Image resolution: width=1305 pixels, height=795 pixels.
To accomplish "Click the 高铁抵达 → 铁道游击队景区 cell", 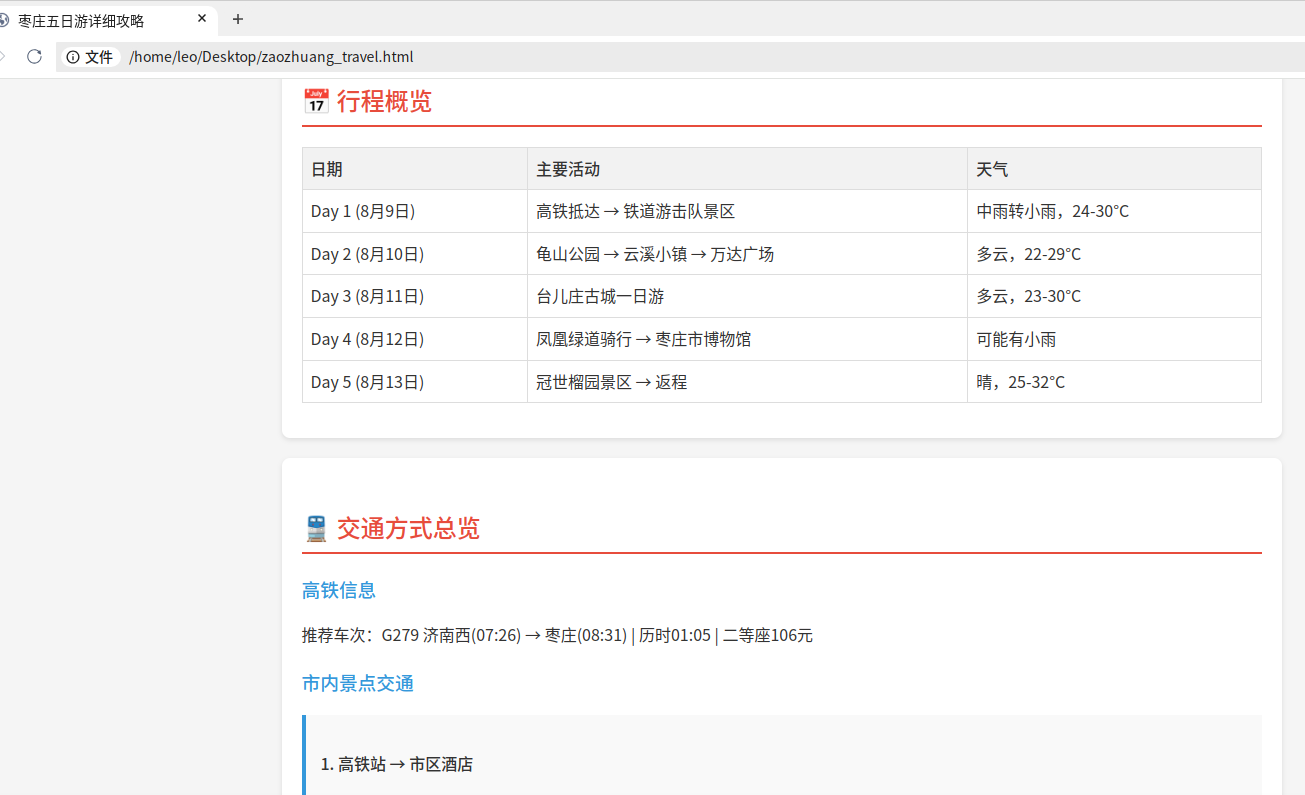I will [x=747, y=211].
